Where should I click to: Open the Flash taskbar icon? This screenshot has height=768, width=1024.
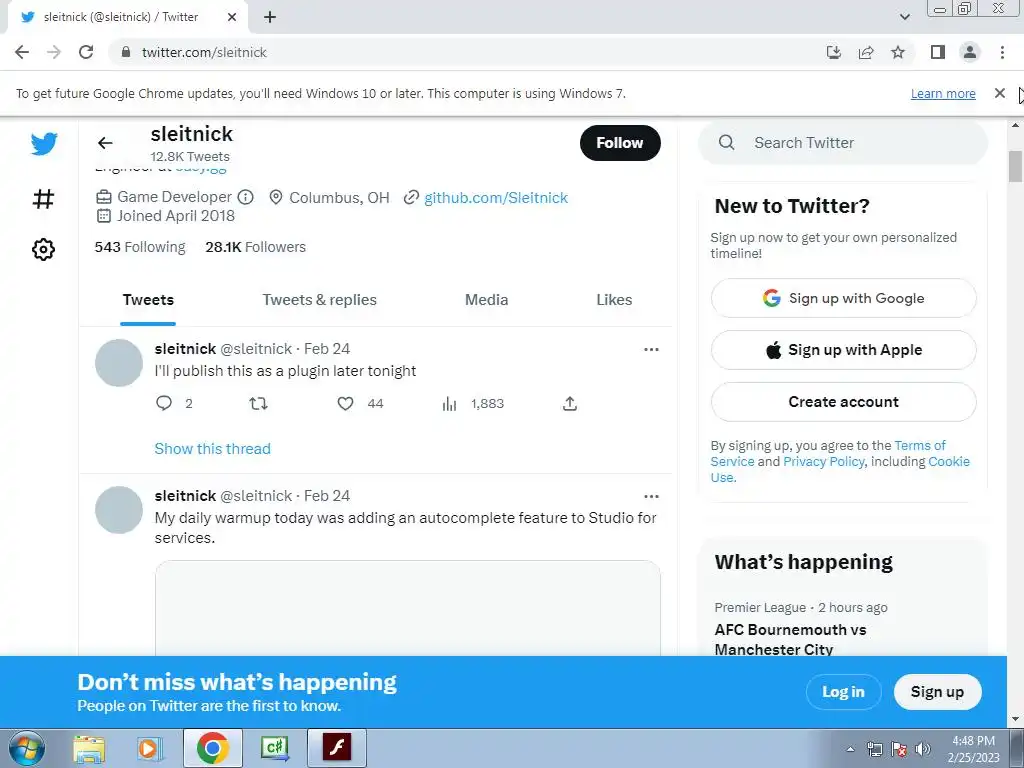[x=337, y=748]
